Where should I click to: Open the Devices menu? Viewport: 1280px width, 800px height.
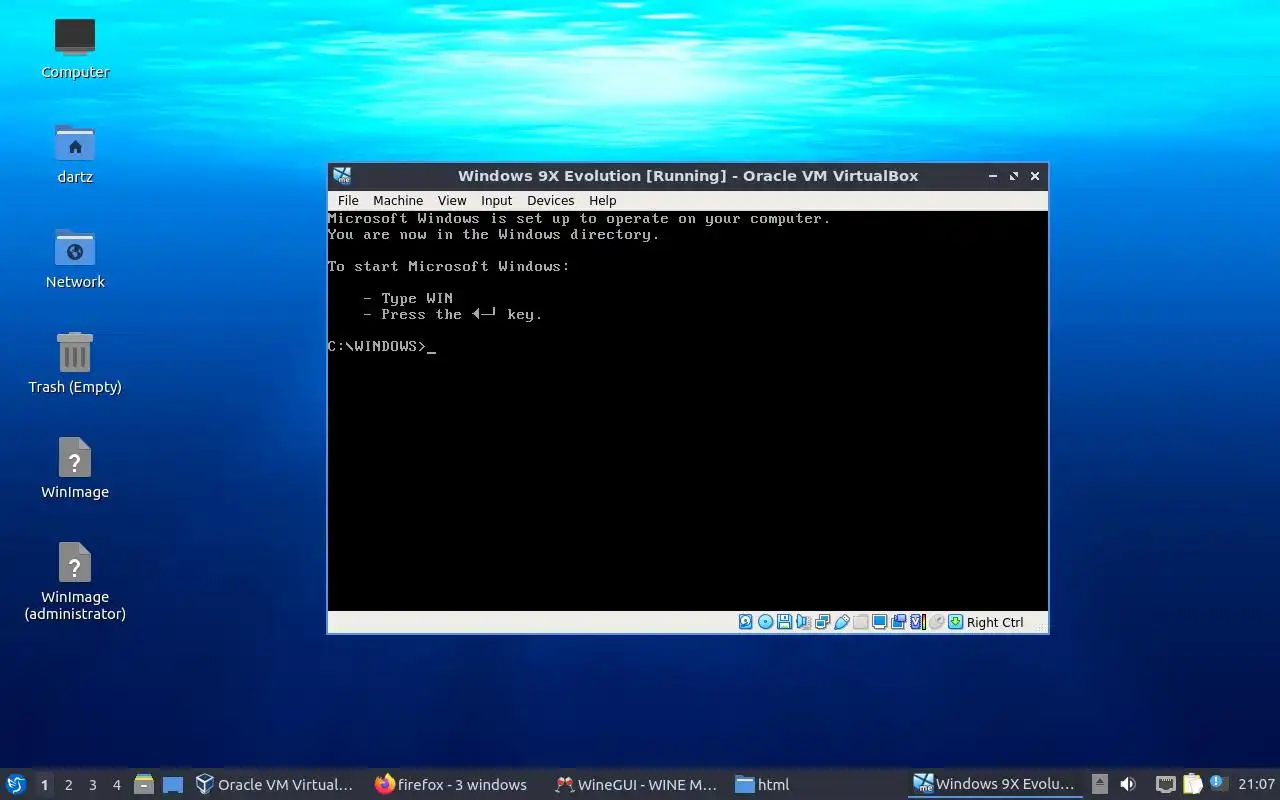point(550,200)
